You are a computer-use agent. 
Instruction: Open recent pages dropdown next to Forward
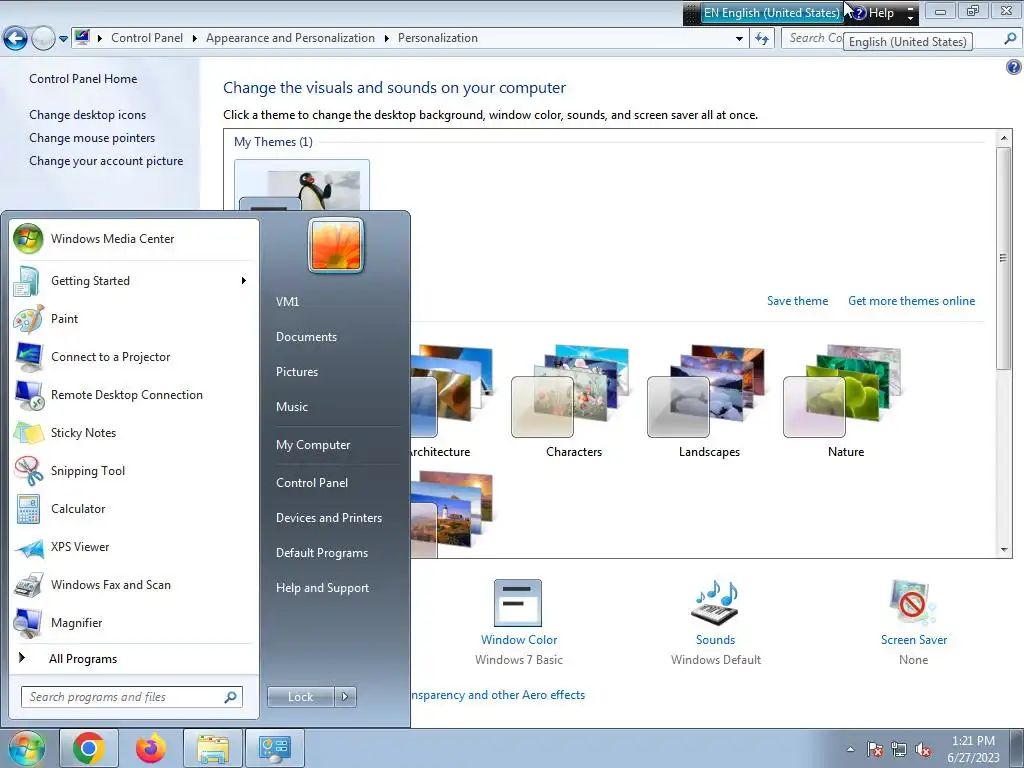[x=63, y=39]
